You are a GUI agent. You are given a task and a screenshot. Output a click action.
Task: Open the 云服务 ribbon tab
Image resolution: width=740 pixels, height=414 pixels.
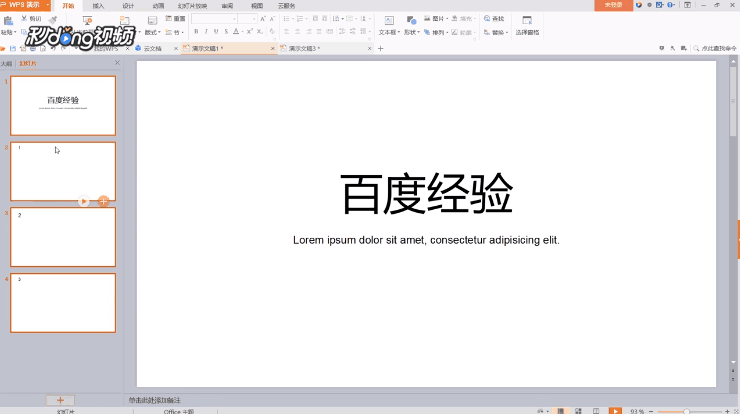click(x=286, y=6)
